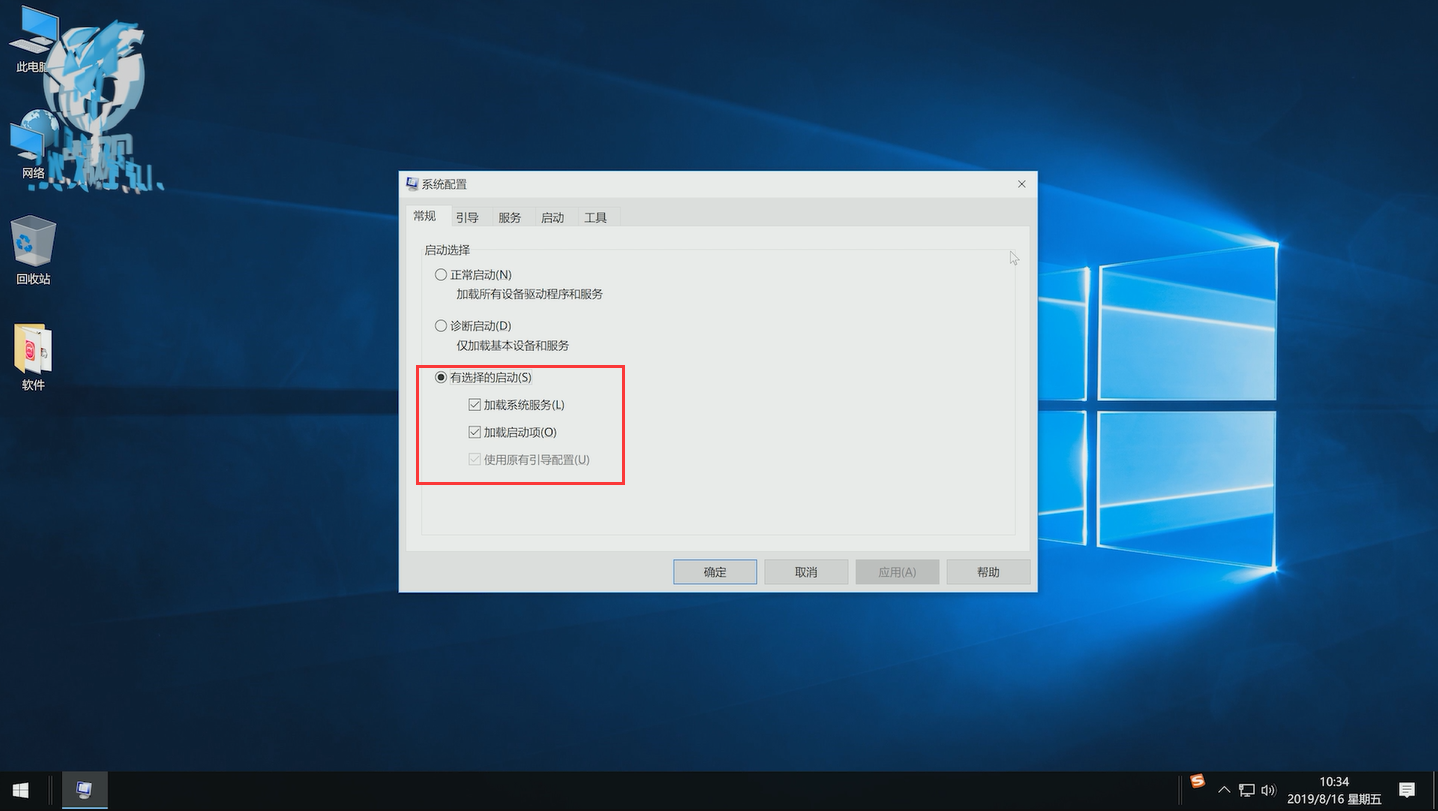Screen dimensions: 1438x811
Task: Click the Windows Start button
Action: 20,790
